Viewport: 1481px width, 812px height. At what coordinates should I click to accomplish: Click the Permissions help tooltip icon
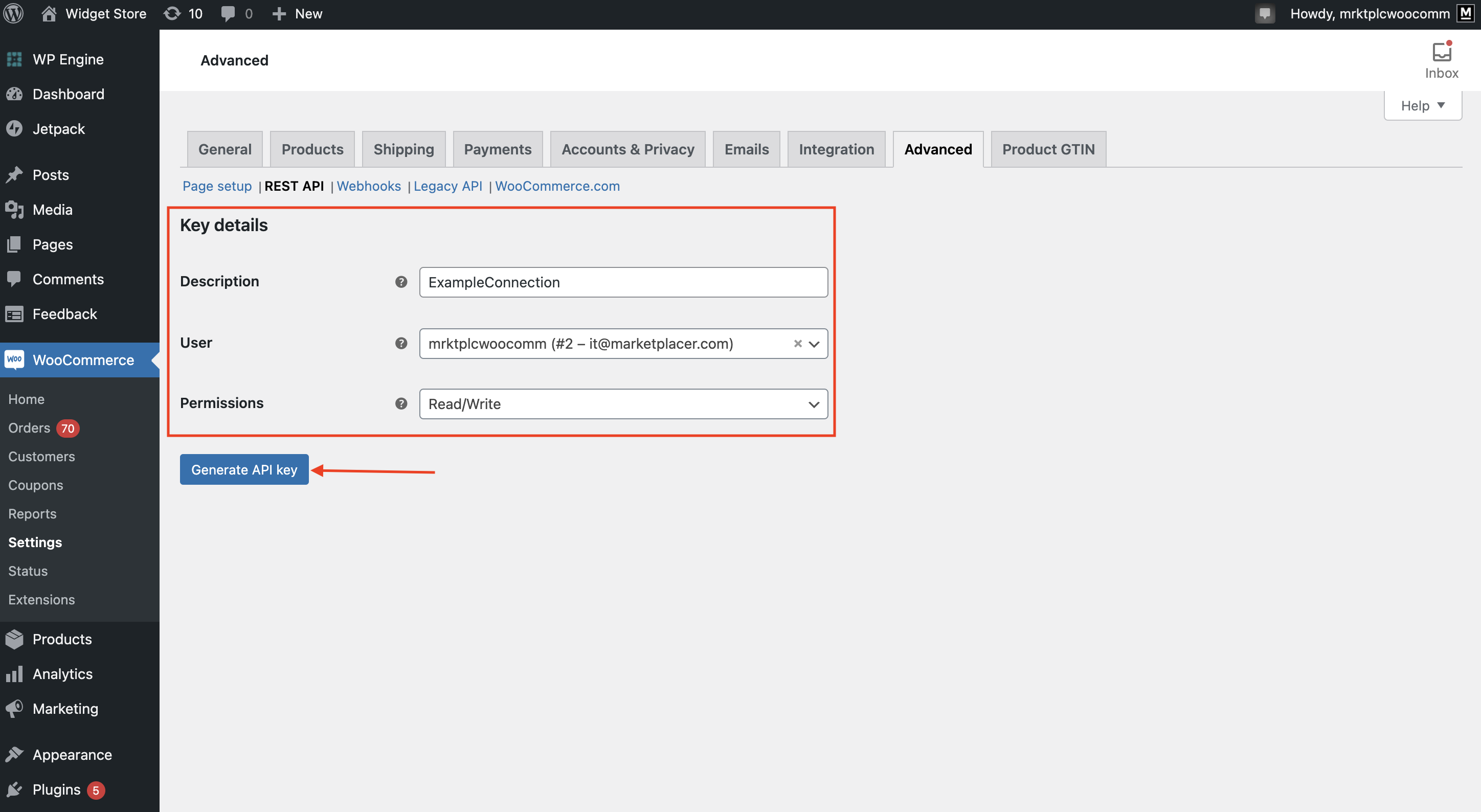click(x=401, y=403)
